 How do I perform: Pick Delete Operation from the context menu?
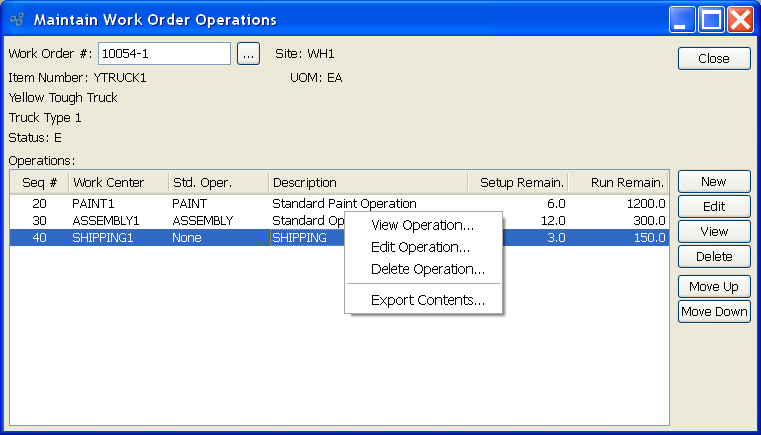coord(427,269)
